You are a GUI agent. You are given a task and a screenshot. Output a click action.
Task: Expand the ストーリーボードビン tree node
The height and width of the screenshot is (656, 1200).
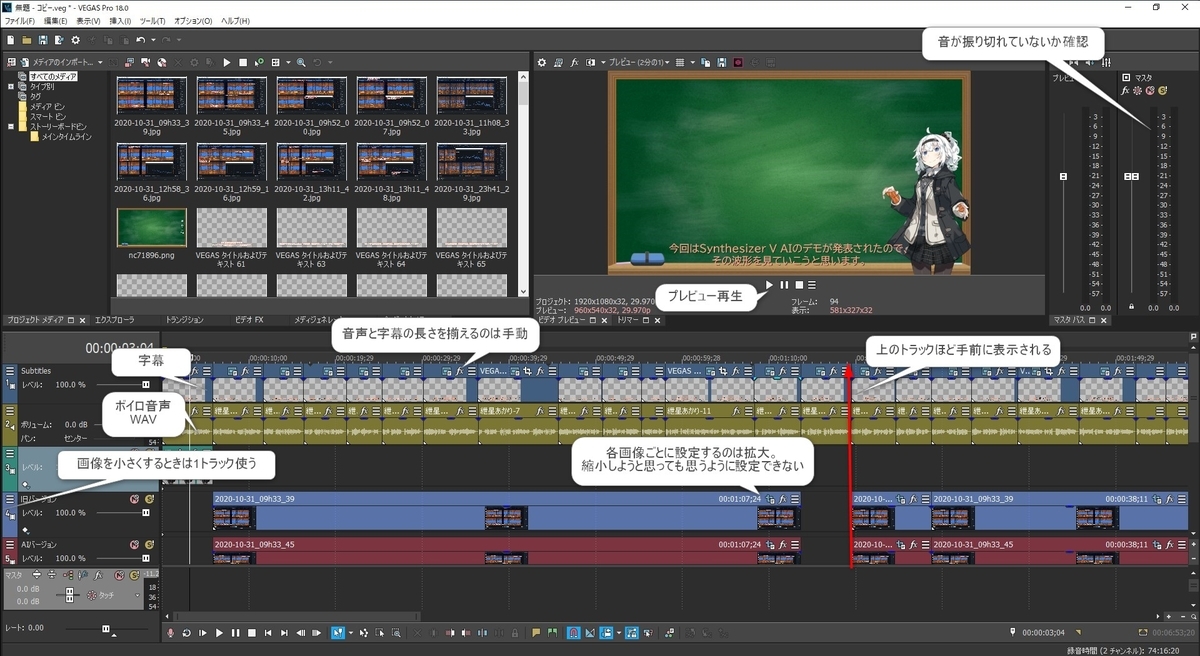click(x=12, y=126)
